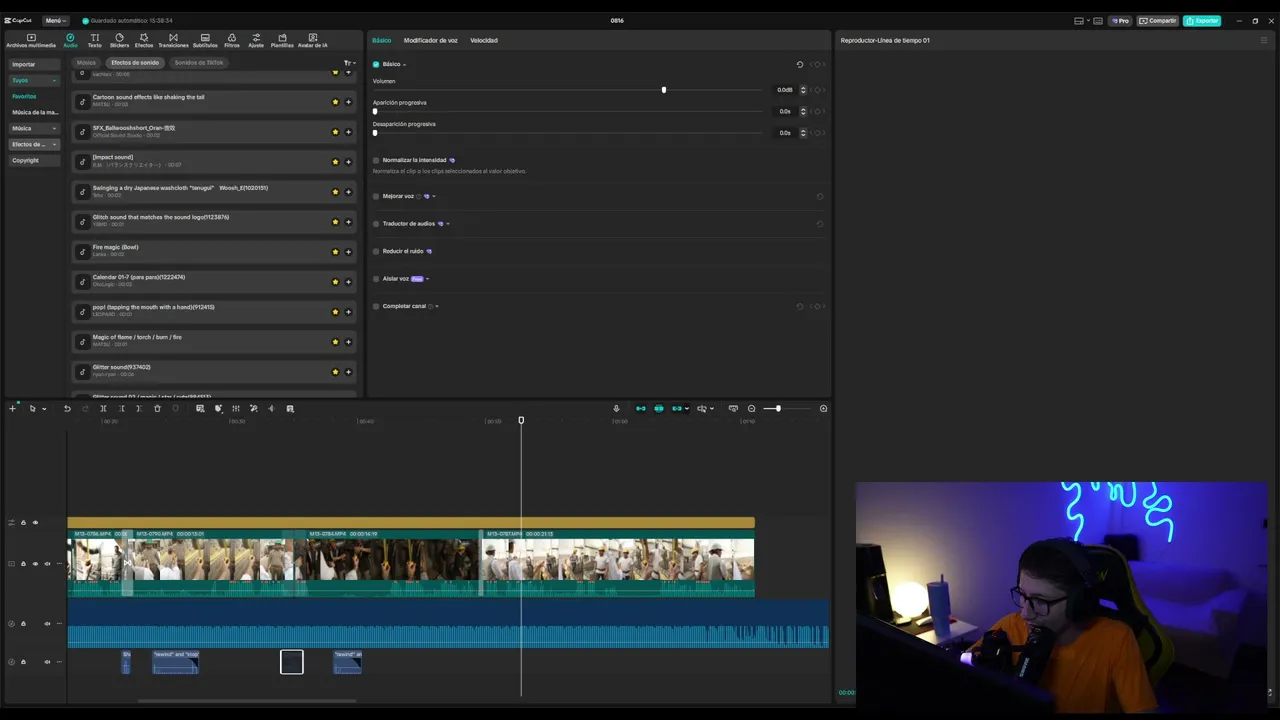This screenshot has width=1280, height=720.
Task: Click the Desaparición progresiva slider handle
Action: (x=375, y=133)
